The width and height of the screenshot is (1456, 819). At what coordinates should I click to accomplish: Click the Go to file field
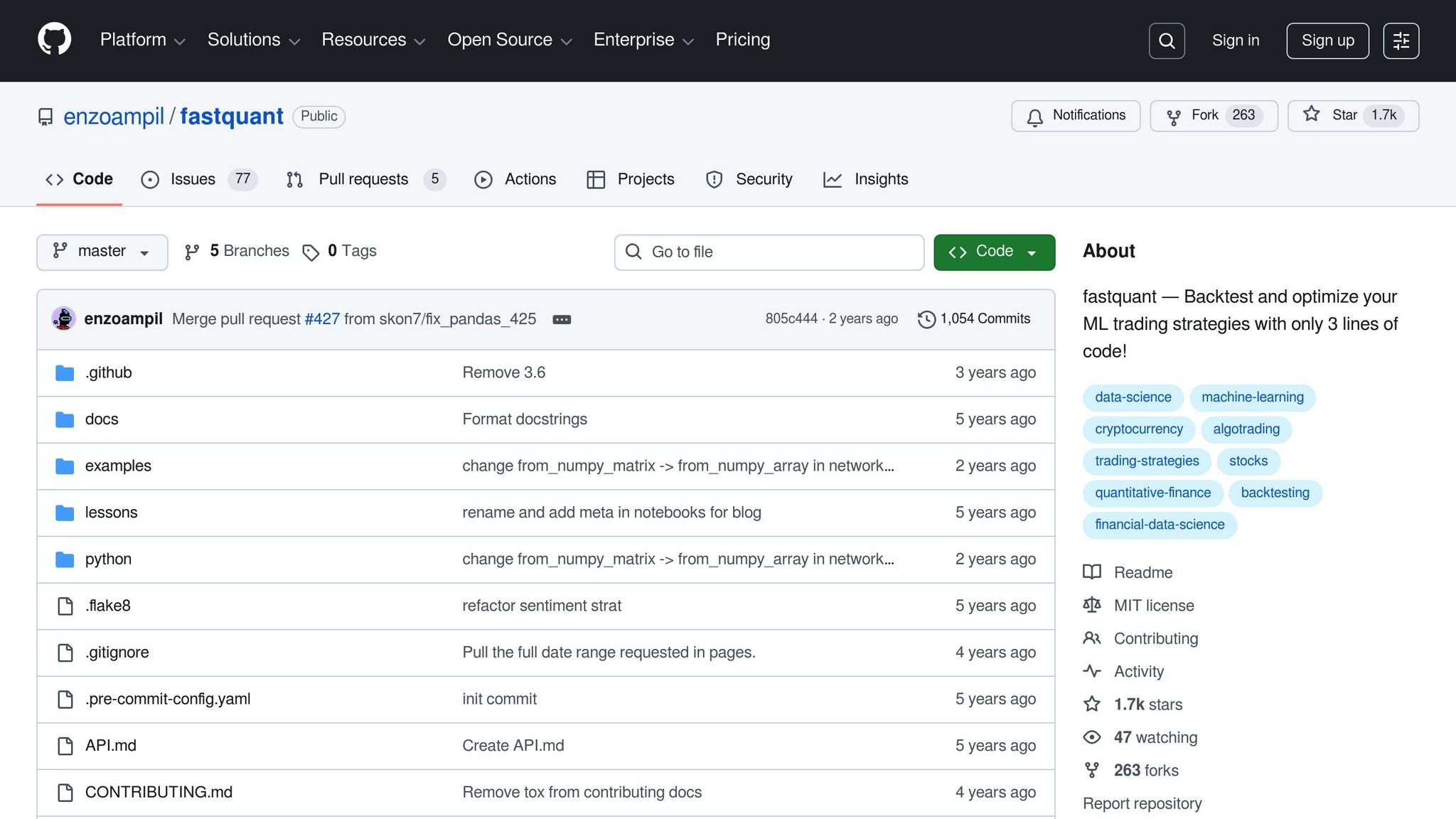tap(769, 252)
